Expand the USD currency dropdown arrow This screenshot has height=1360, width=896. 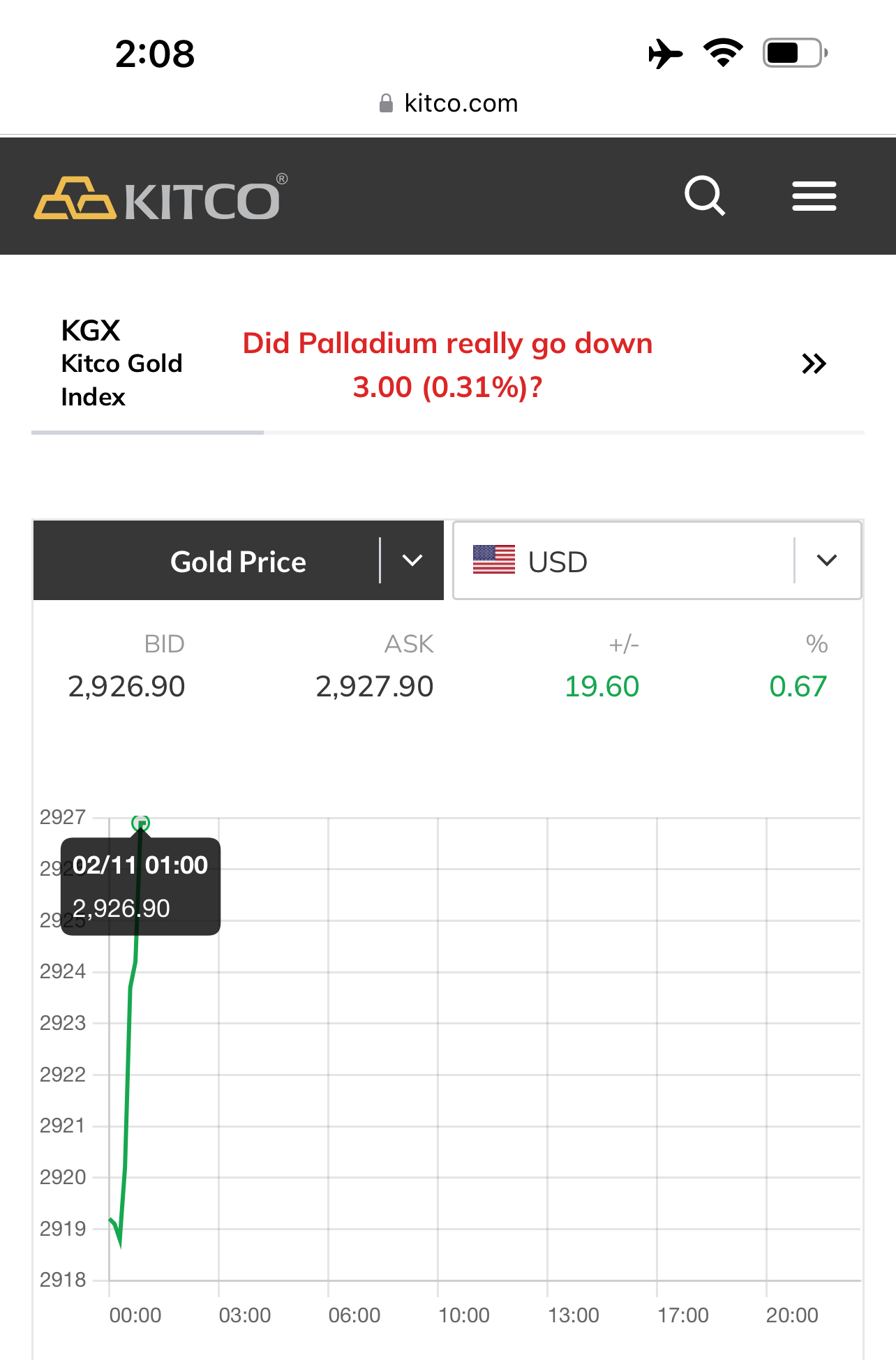[827, 560]
